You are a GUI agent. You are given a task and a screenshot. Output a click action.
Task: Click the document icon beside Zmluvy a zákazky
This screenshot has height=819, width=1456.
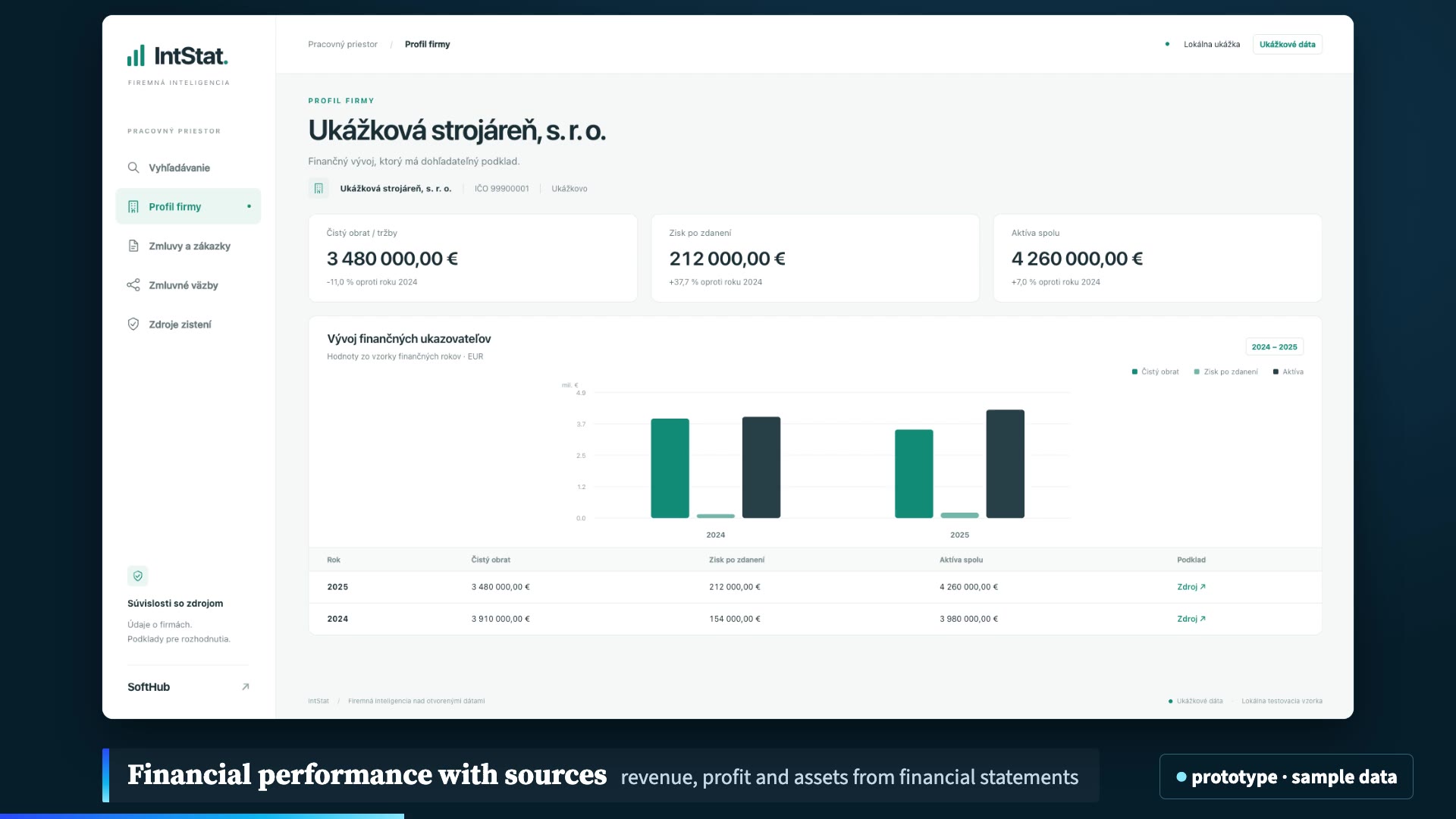[133, 246]
